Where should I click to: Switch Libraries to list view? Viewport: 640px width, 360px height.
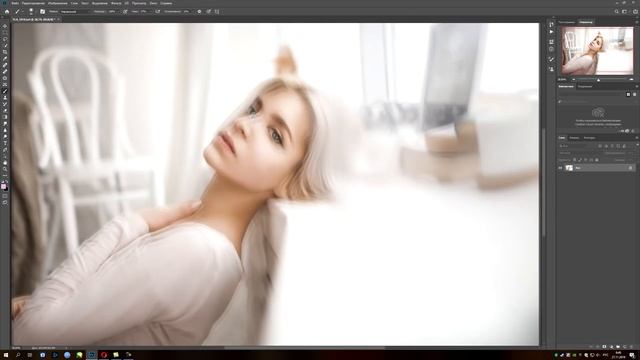[634, 94]
